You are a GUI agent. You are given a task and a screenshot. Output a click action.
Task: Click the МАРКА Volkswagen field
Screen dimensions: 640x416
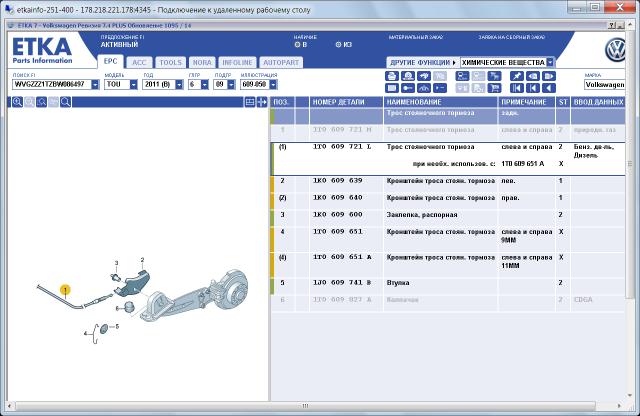pos(604,85)
